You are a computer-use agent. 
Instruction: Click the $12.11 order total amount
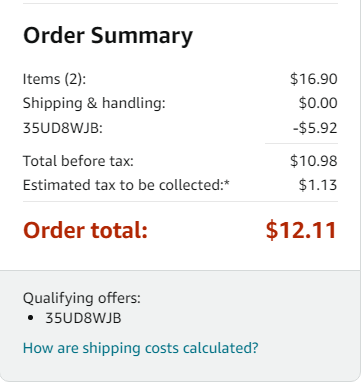tap(301, 230)
